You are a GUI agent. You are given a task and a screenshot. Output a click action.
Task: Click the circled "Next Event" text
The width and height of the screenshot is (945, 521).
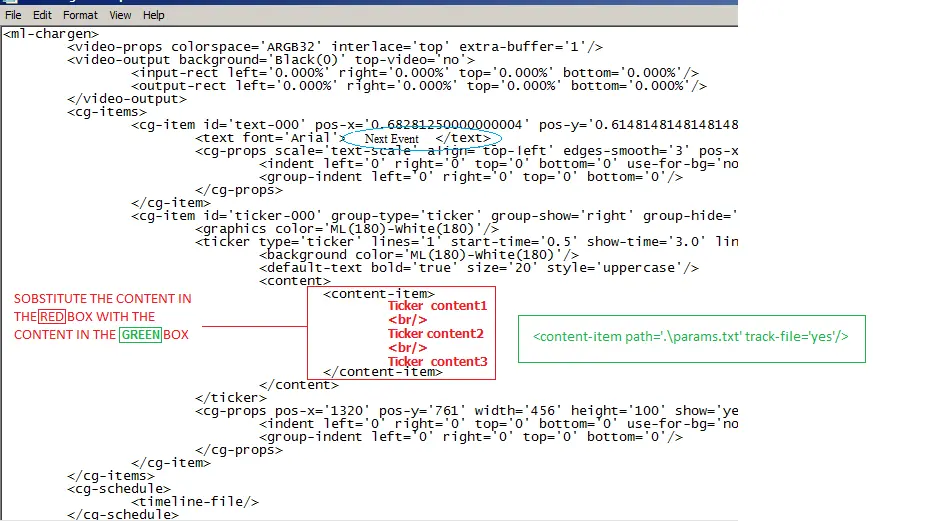click(391, 138)
